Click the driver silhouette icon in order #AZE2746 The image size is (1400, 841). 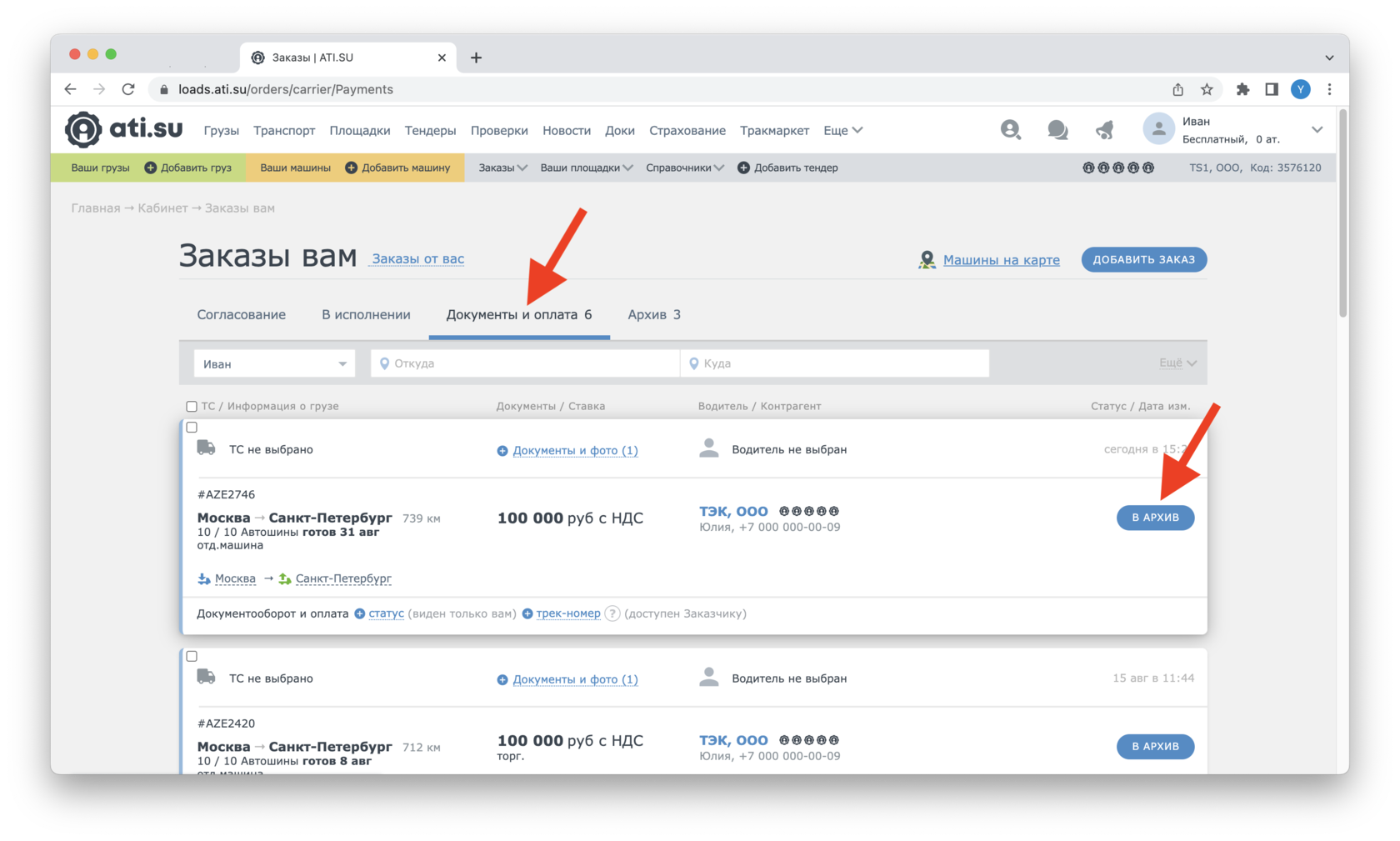tap(709, 448)
